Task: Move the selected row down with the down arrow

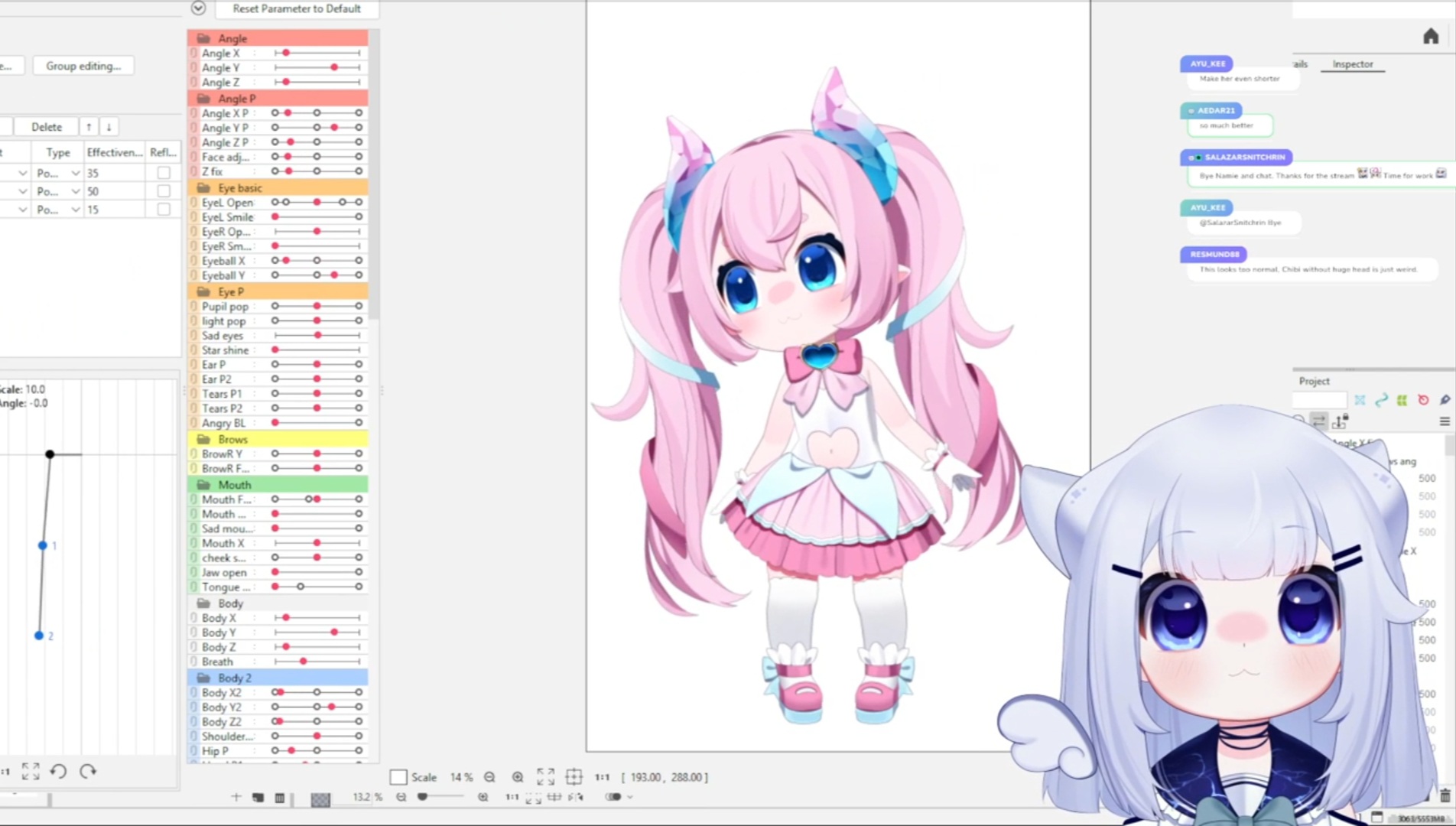Action: [x=109, y=127]
